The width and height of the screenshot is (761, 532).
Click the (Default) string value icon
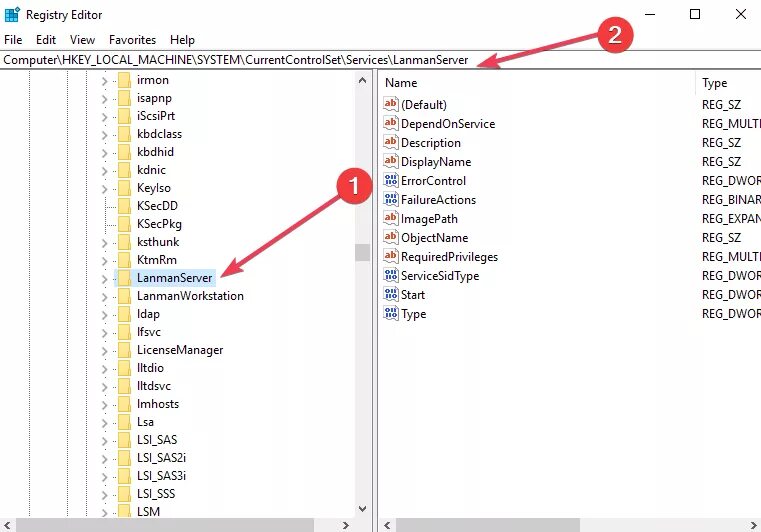tap(391, 104)
